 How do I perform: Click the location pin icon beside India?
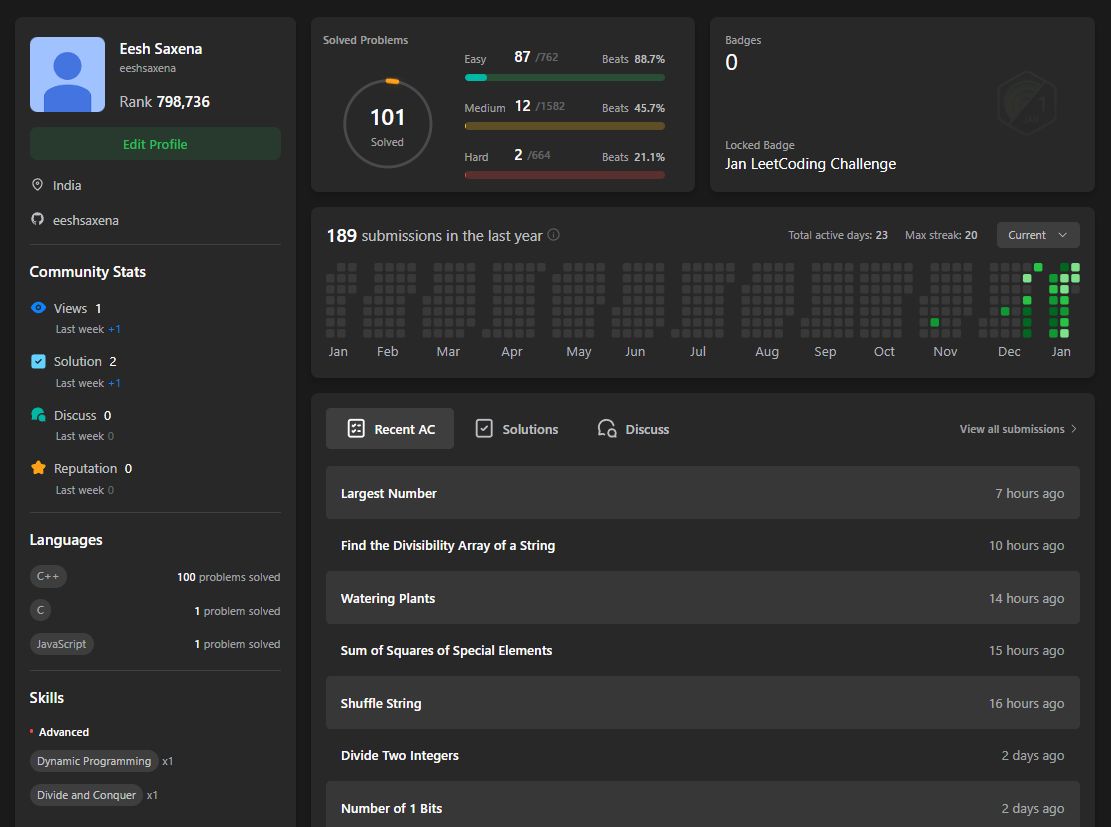point(38,185)
